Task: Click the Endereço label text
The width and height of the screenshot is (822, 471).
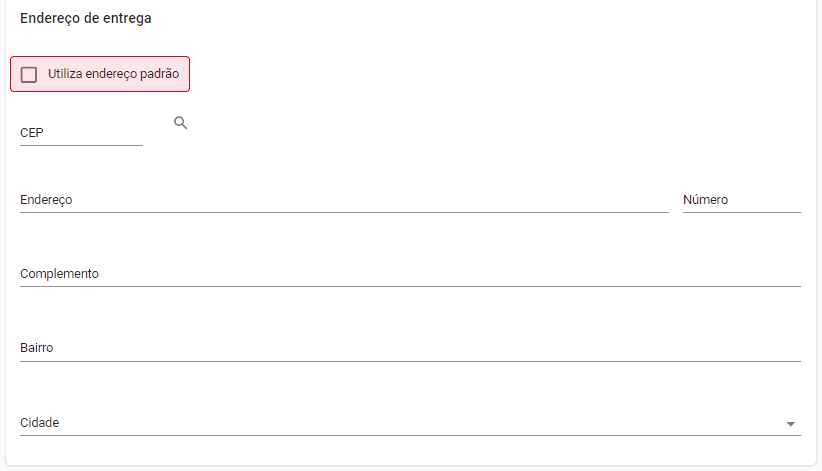Action: point(46,200)
